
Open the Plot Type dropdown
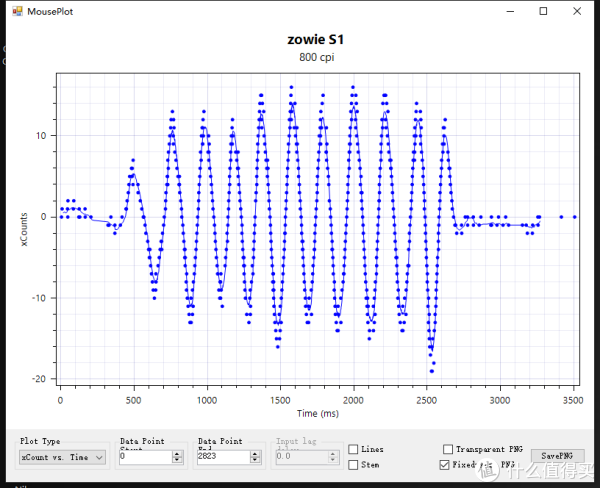[62, 457]
